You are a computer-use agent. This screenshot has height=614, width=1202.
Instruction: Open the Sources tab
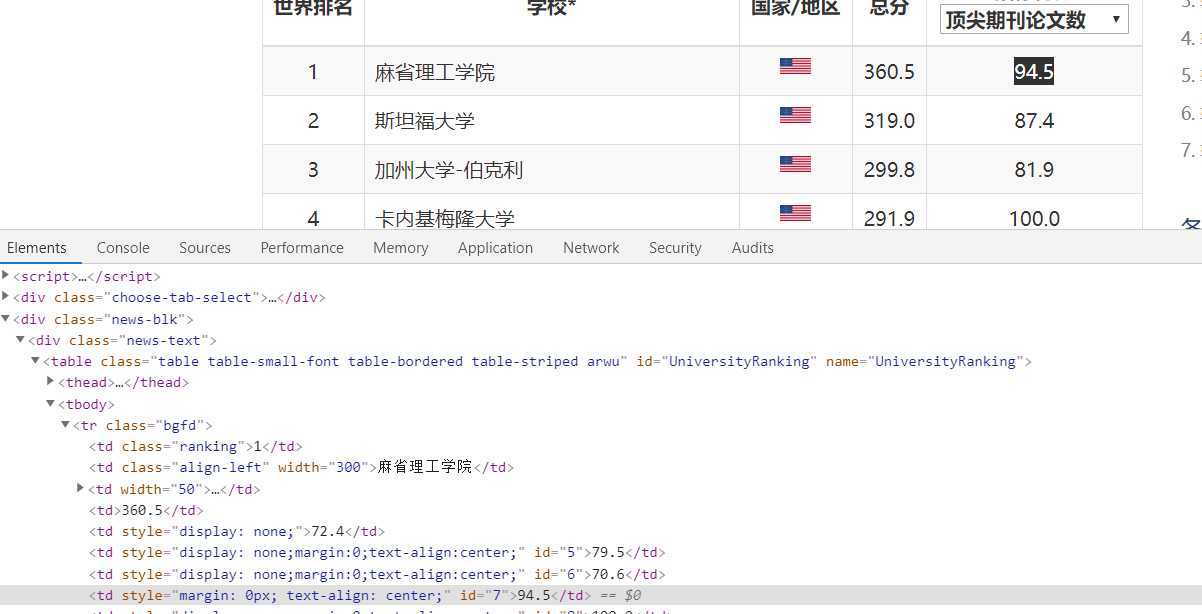coord(205,248)
